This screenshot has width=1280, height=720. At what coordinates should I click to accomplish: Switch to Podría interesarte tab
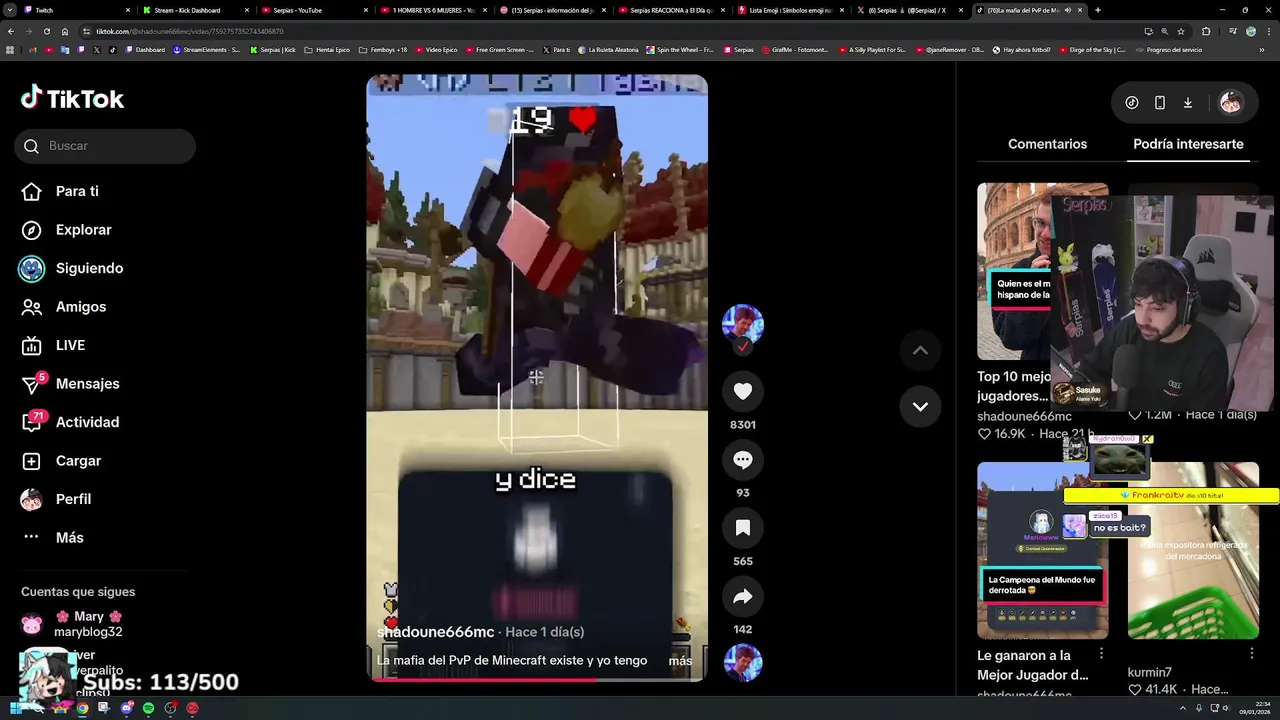tap(1188, 144)
